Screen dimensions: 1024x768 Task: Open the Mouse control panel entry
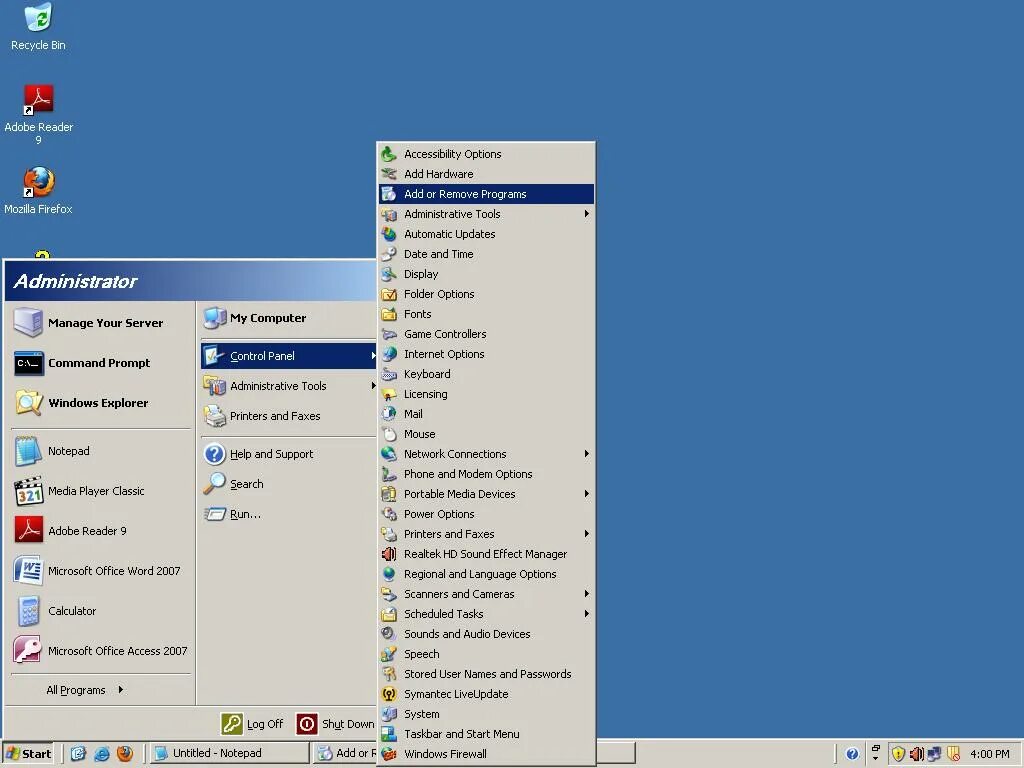[x=487, y=434]
